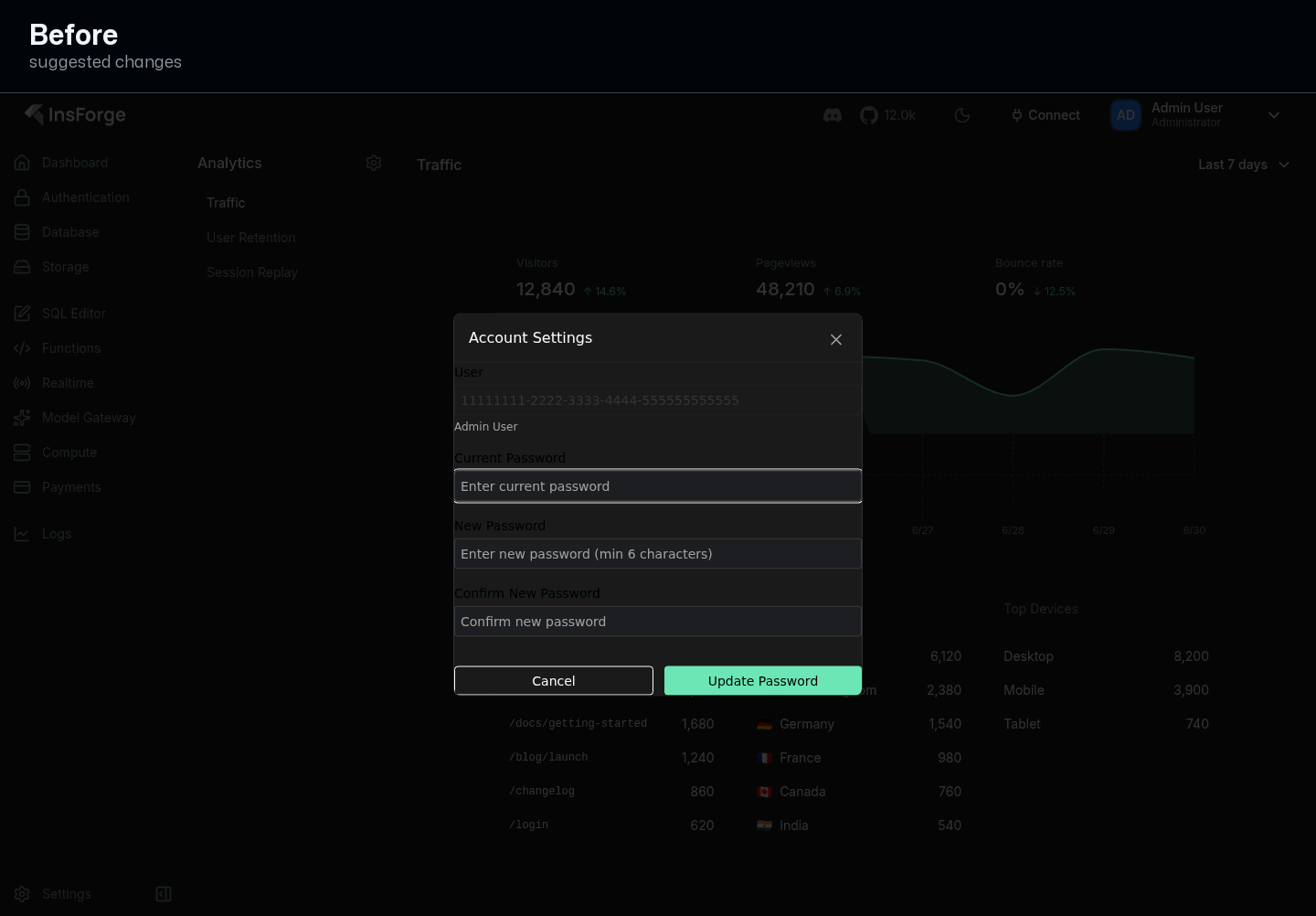This screenshot has width=1316, height=916.
Task: Click the France country row
Action: pyautogui.click(x=859, y=758)
